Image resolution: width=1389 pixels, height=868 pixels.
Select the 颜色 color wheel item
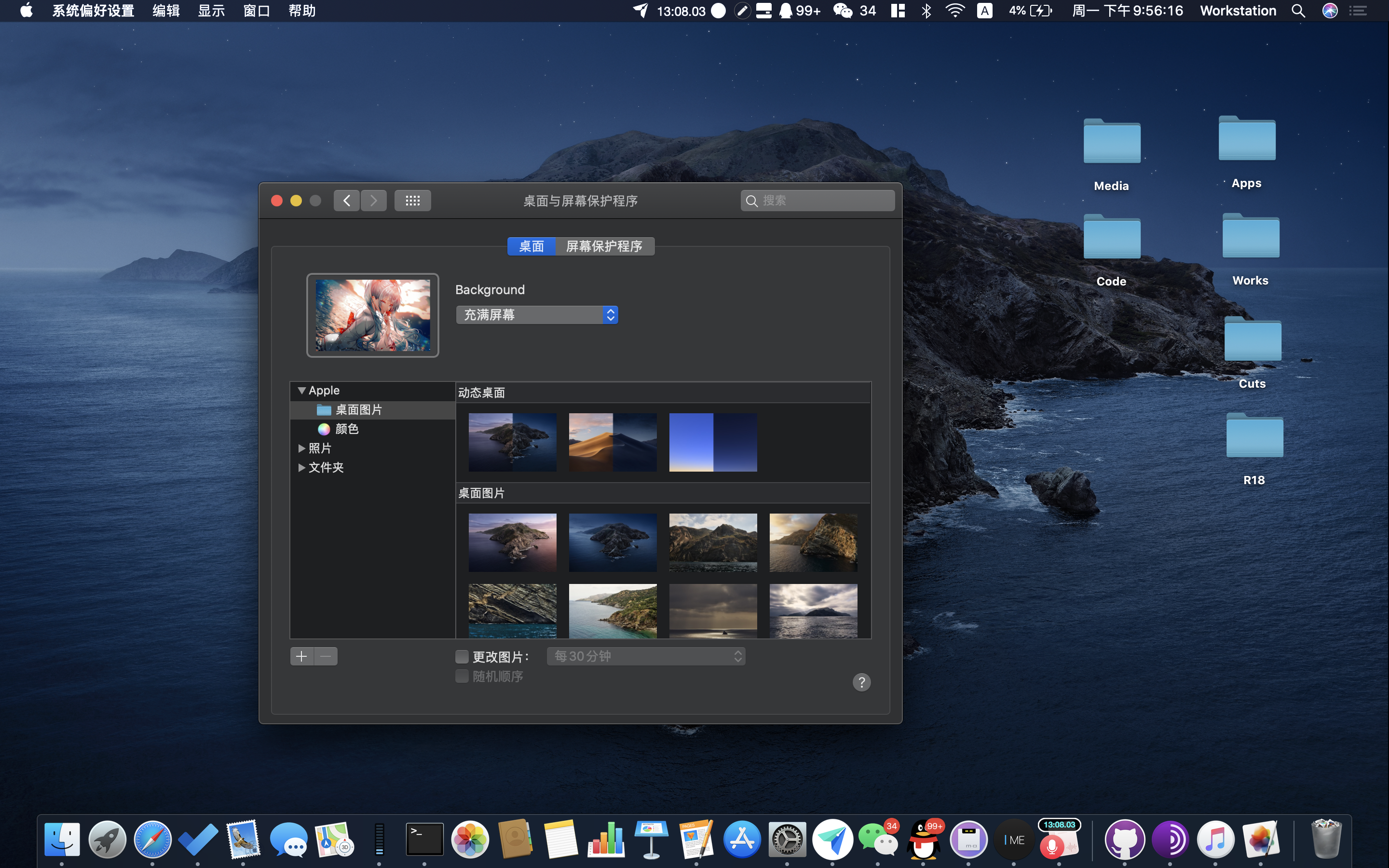tap(346, 429)
